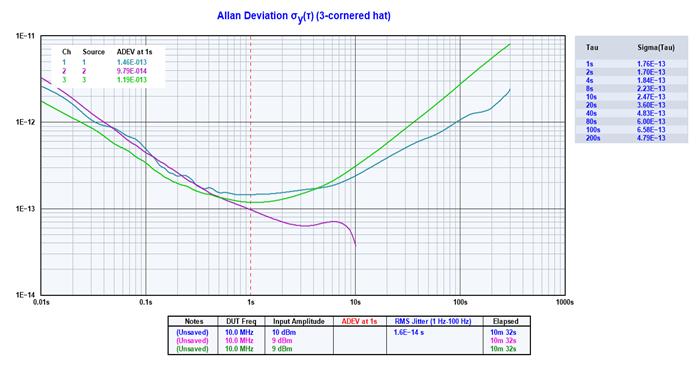This screenshot has height=376, width=698.
Task: Select the 8s row sigma 2.23E-13
Action: 651,89
